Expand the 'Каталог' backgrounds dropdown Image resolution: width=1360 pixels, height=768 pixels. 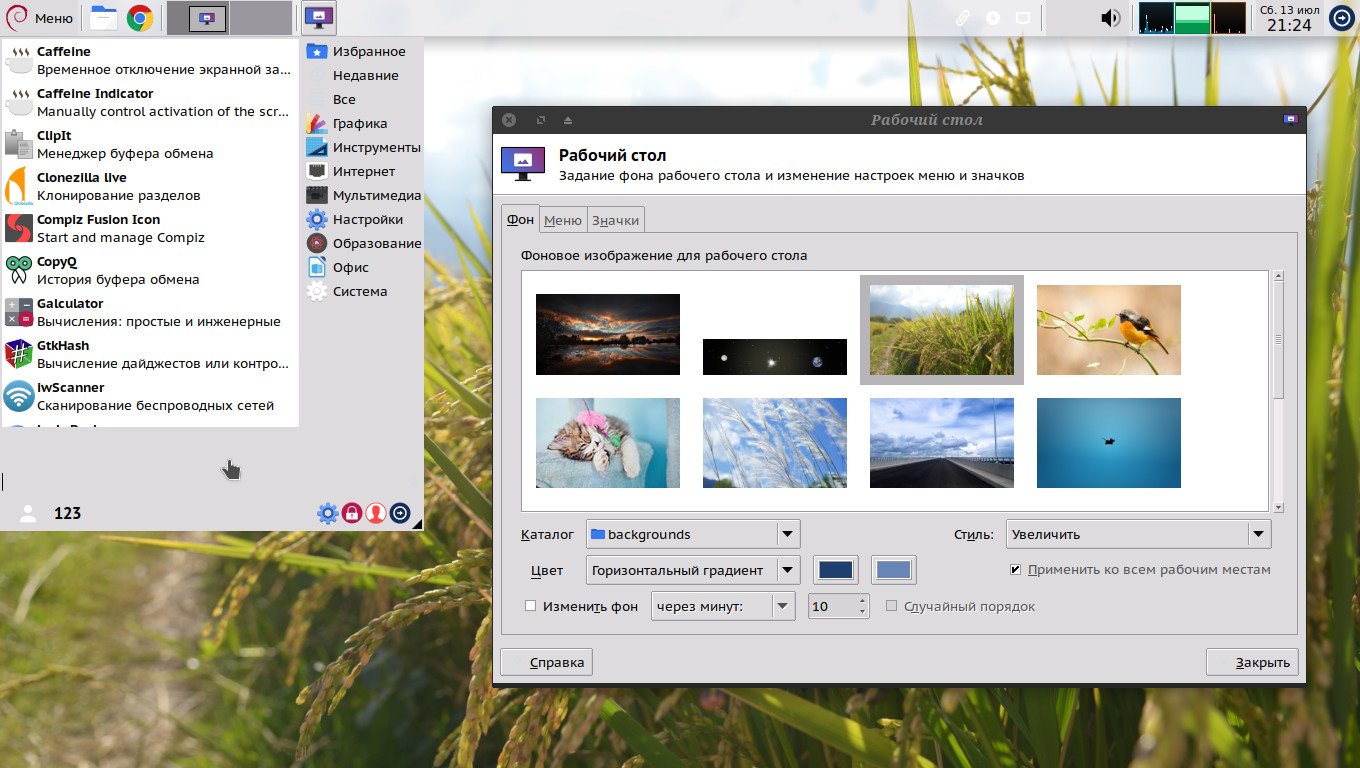pyautogui.click(x=692, y=534)
